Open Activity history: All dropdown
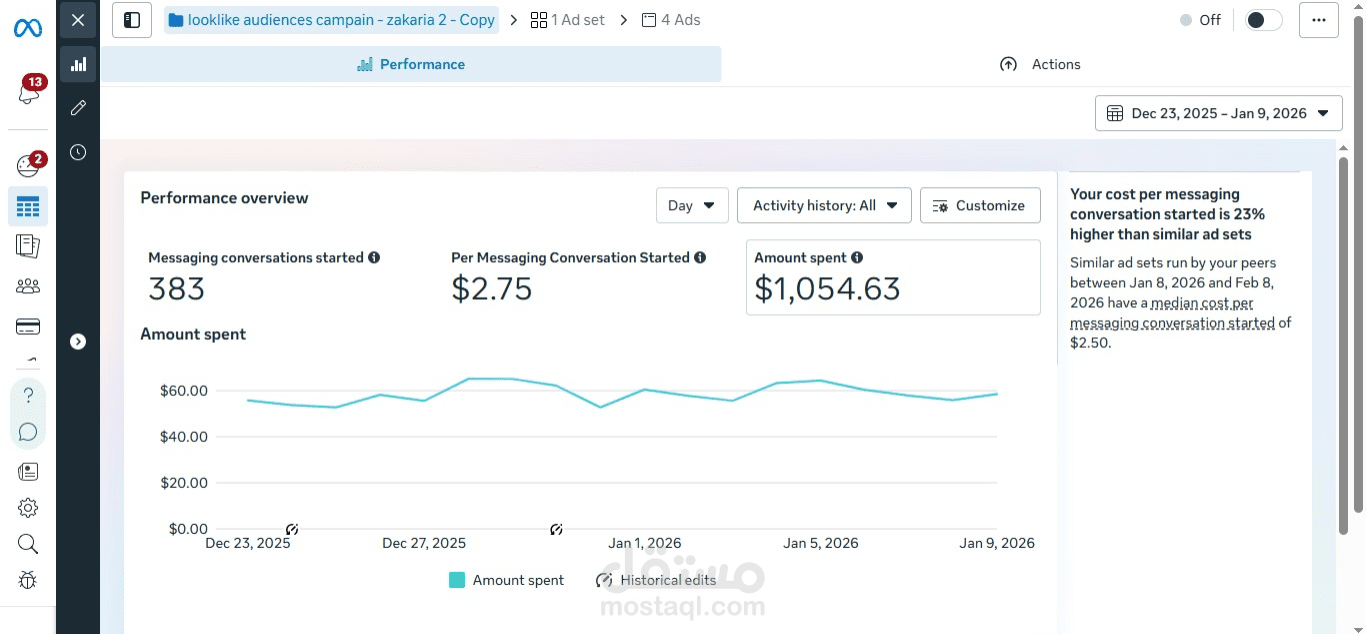 (824, 205)
